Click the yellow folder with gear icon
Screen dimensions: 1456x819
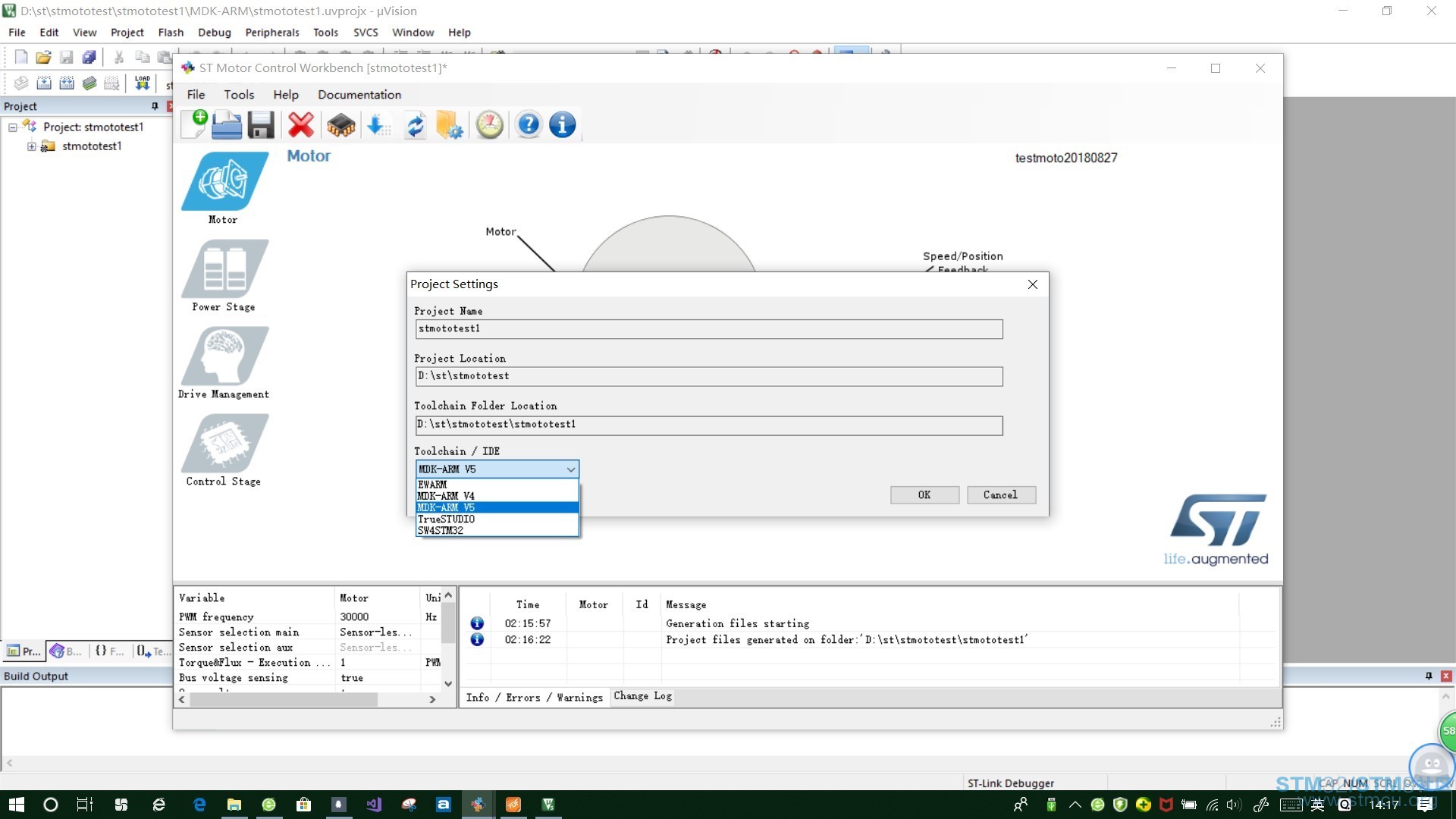click(450, 124)
